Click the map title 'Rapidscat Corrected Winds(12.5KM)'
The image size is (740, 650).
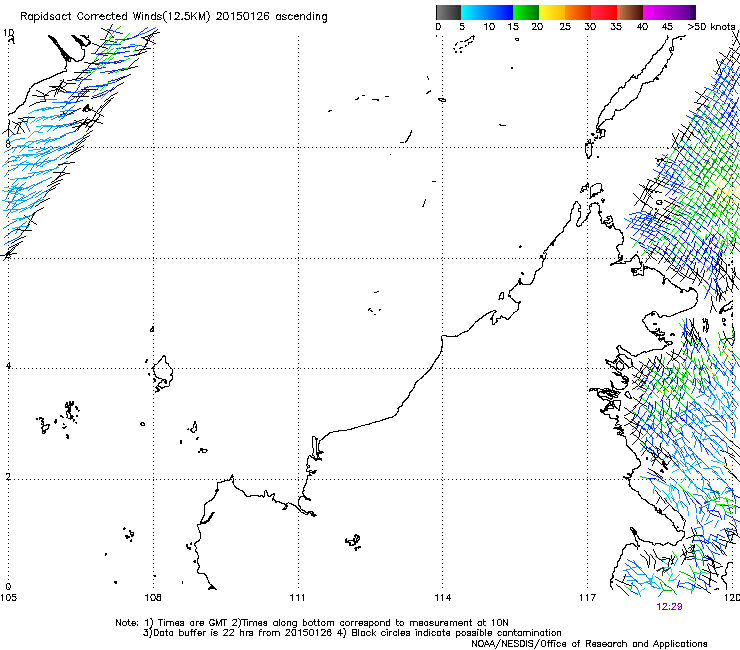click(115, 17)
